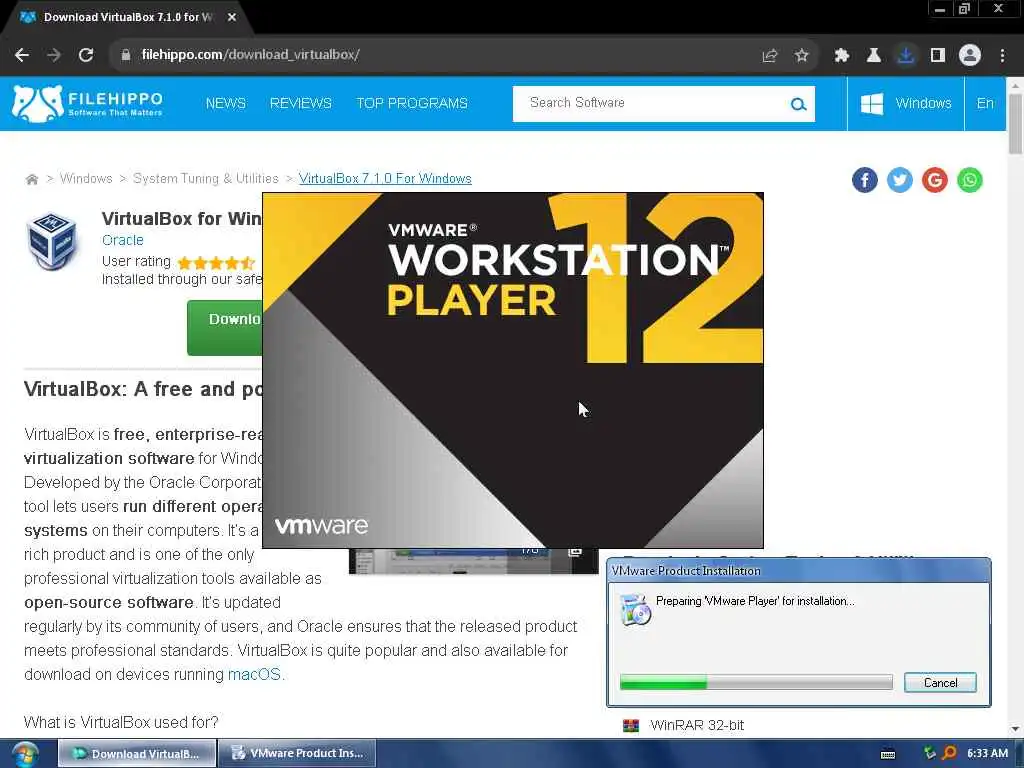Click the Chrome labs flask icon
Image resolution: width=1024 pixels, height=768 pixels.
pyautogui.click(x=874, y=56)
